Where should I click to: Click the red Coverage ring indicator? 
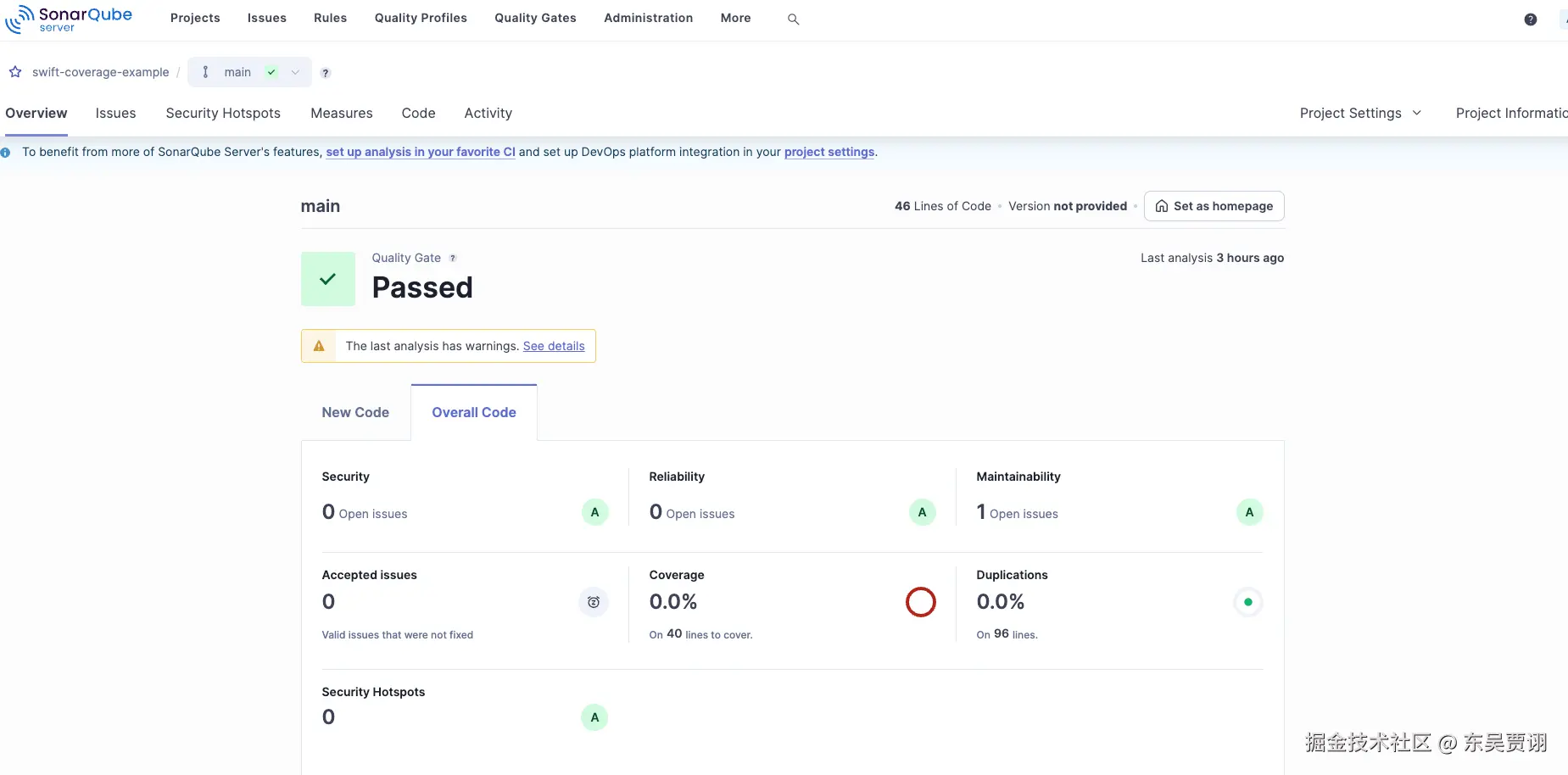click(x=920, y=602)
